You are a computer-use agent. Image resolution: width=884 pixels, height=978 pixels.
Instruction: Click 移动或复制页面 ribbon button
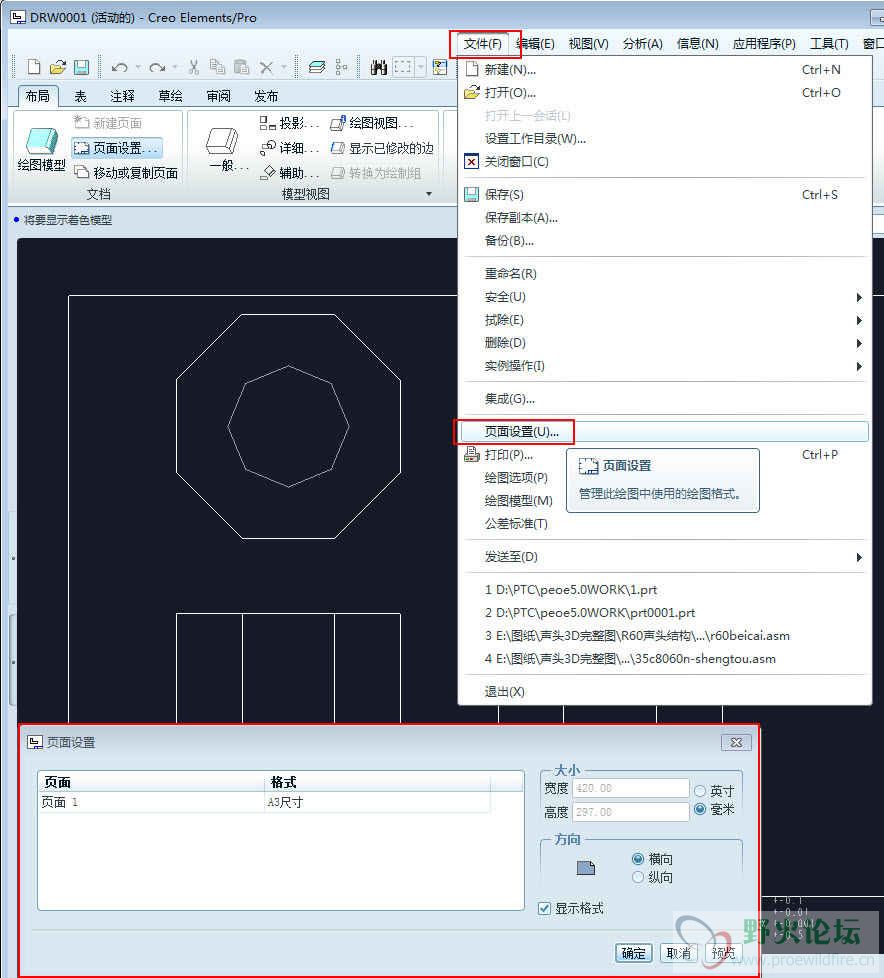[x=125, y=173]
